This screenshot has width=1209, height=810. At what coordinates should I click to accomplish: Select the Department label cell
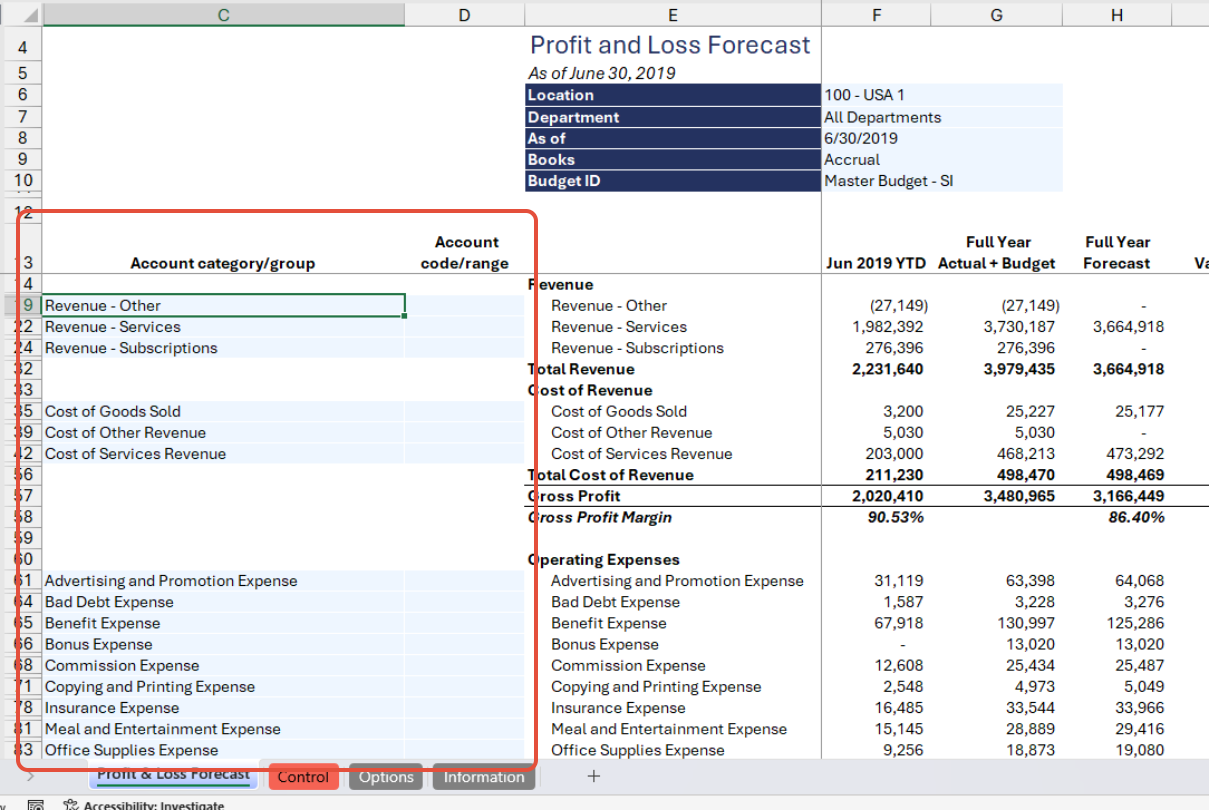pyautogui.click(x=673, y=117)
